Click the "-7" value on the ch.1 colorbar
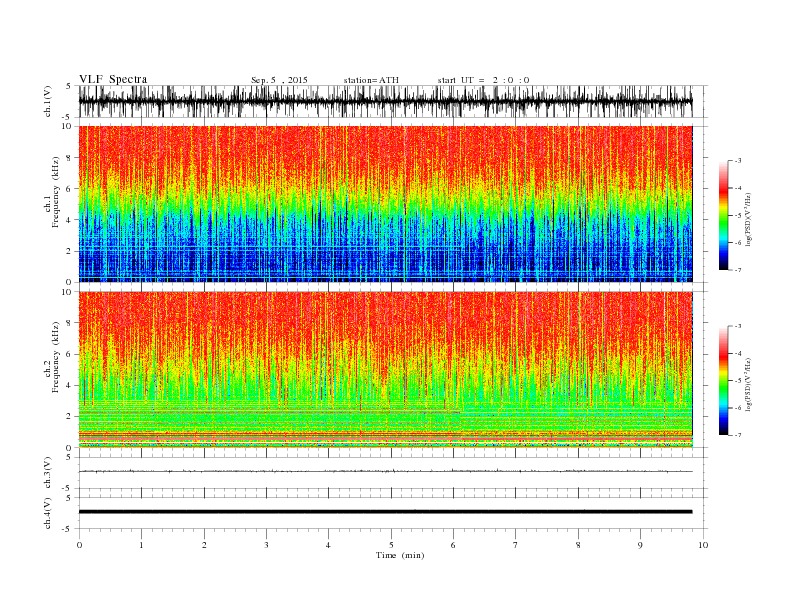Viewport: 792px width, 612px height. pyautogui.click(x=738, y=270)
